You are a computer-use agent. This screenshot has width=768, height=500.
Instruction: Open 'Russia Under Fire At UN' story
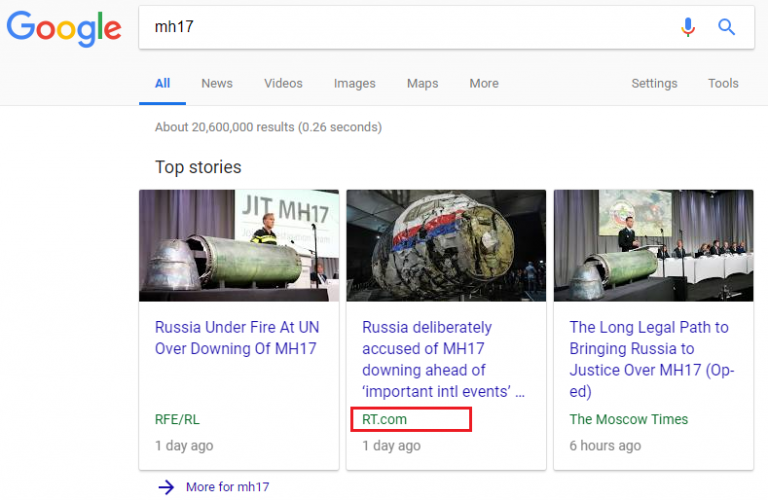pos(237,338)
